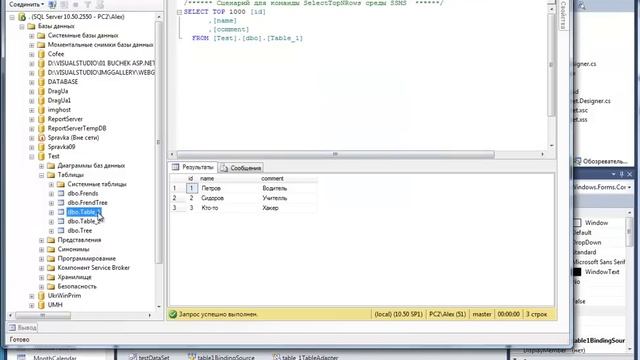Image resolution: width=640 pixels, height=360 pixels.
Task: Open the Соединить dropdown
Action: tap(27, 4)
